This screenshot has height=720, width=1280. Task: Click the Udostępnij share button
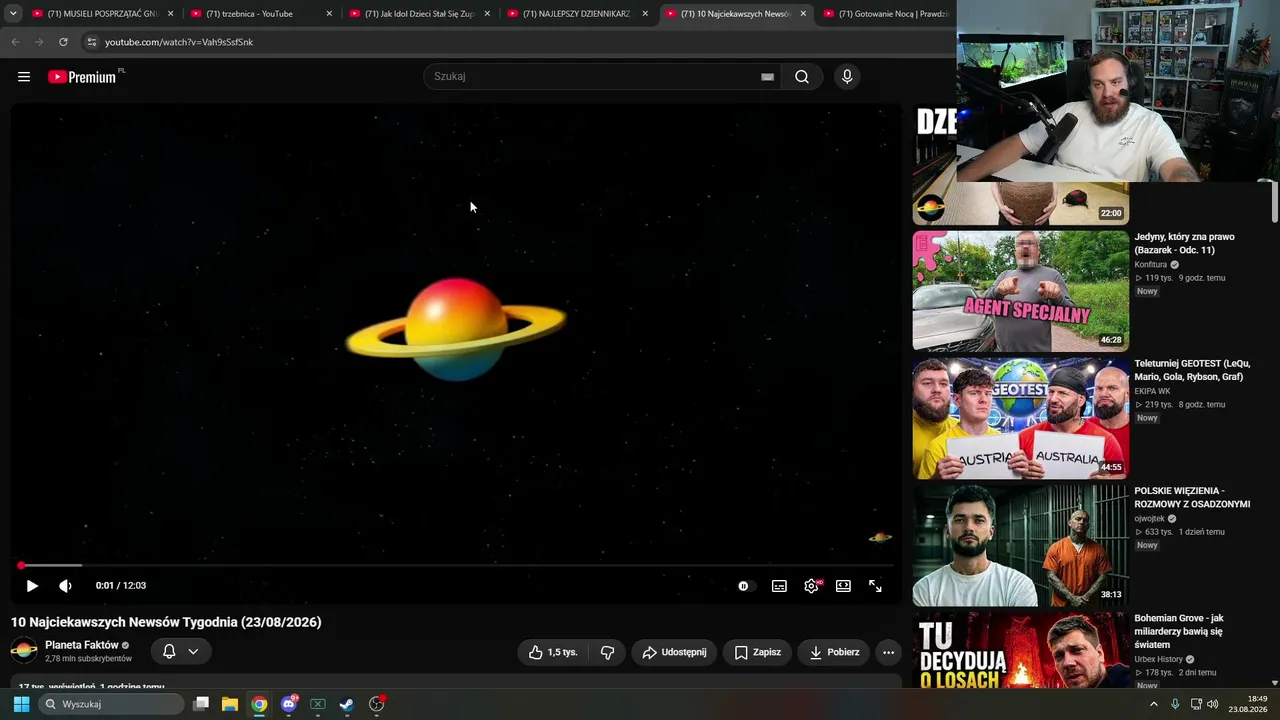[x=674, y=652]
